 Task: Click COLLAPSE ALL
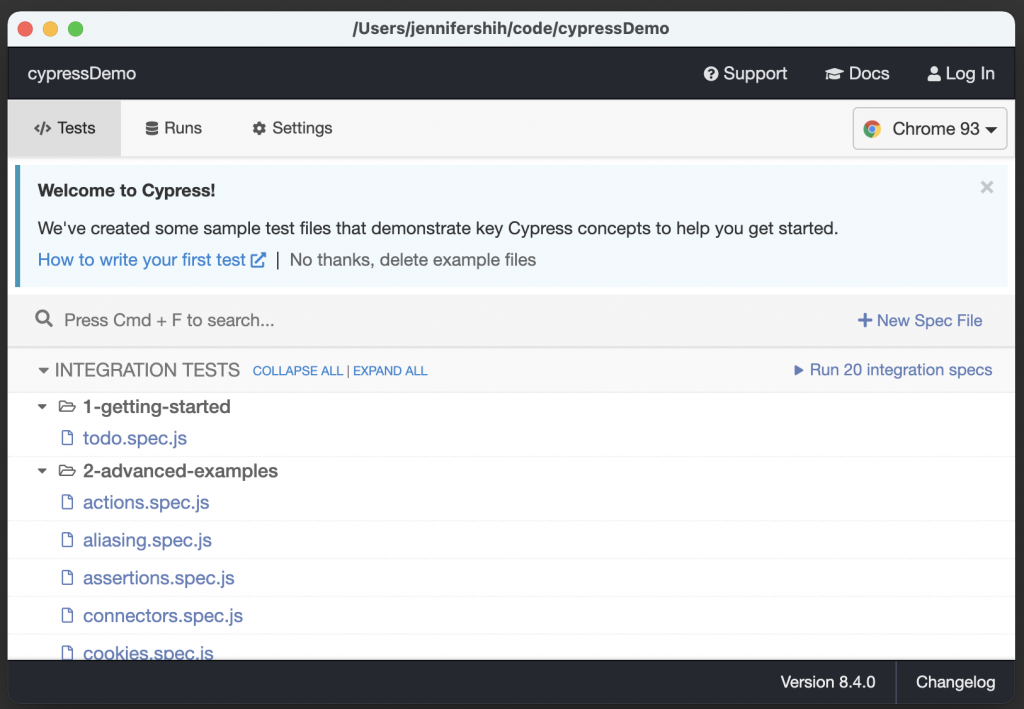tap(298, 371)
